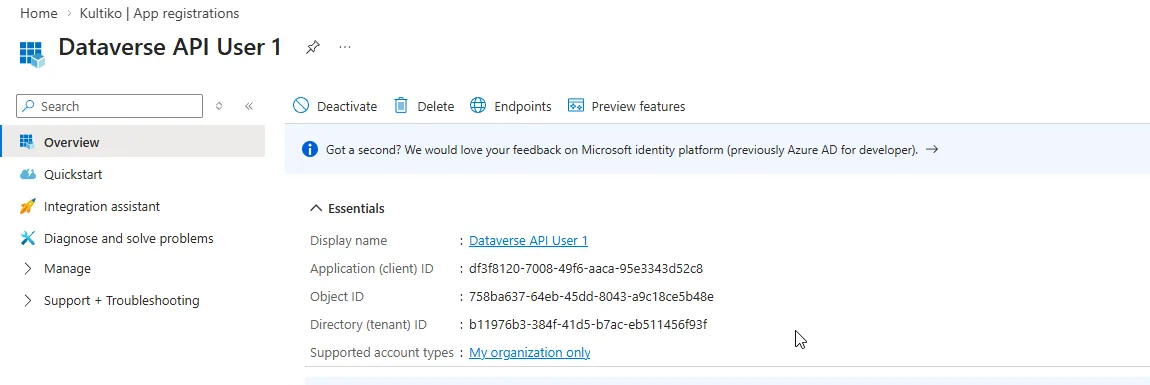Click the up-down sort arrows beside Search
The image size is (1150, 385).
pos(219,106)
